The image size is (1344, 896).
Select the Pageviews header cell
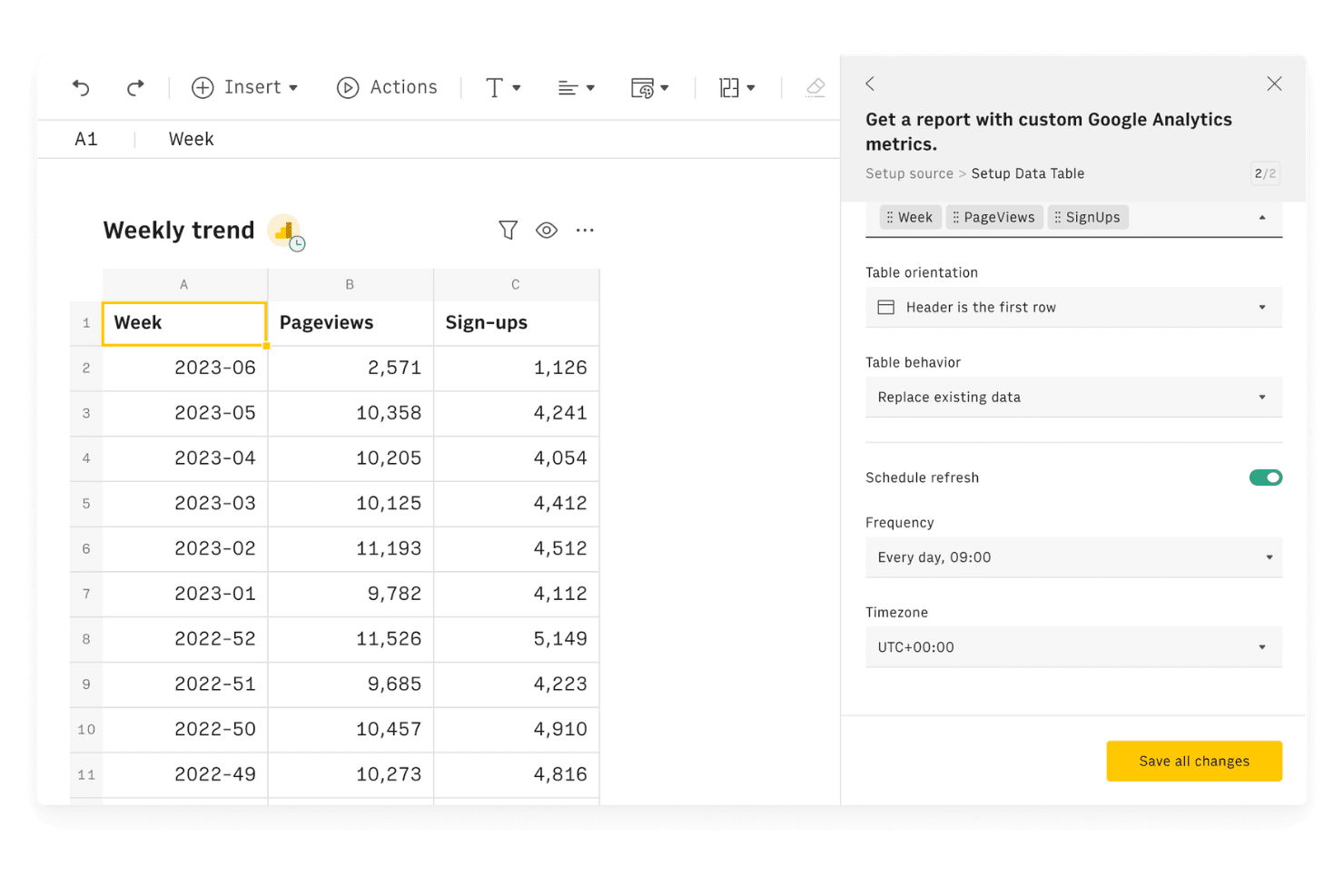[351, 323]
